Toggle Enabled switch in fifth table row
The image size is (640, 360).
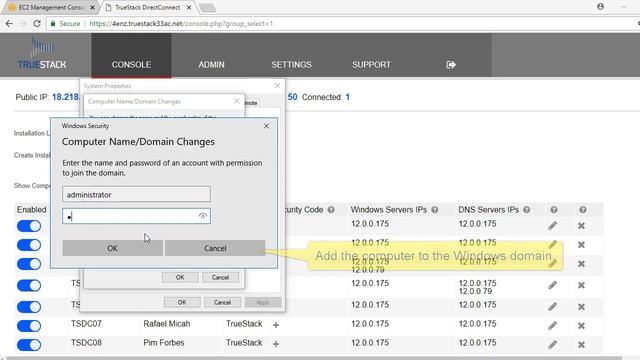point(29,307)
